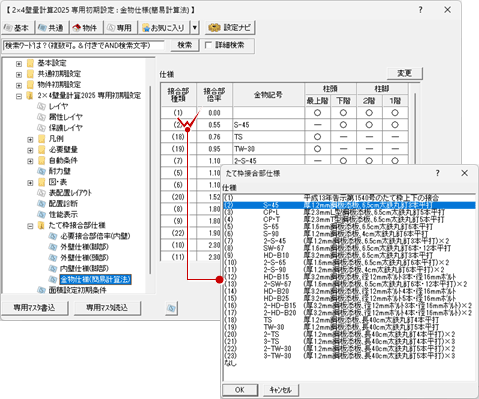Select the レイヤ tree item icon
The height and width of the screenshot is (399, 479).
(x=41, y=106)
